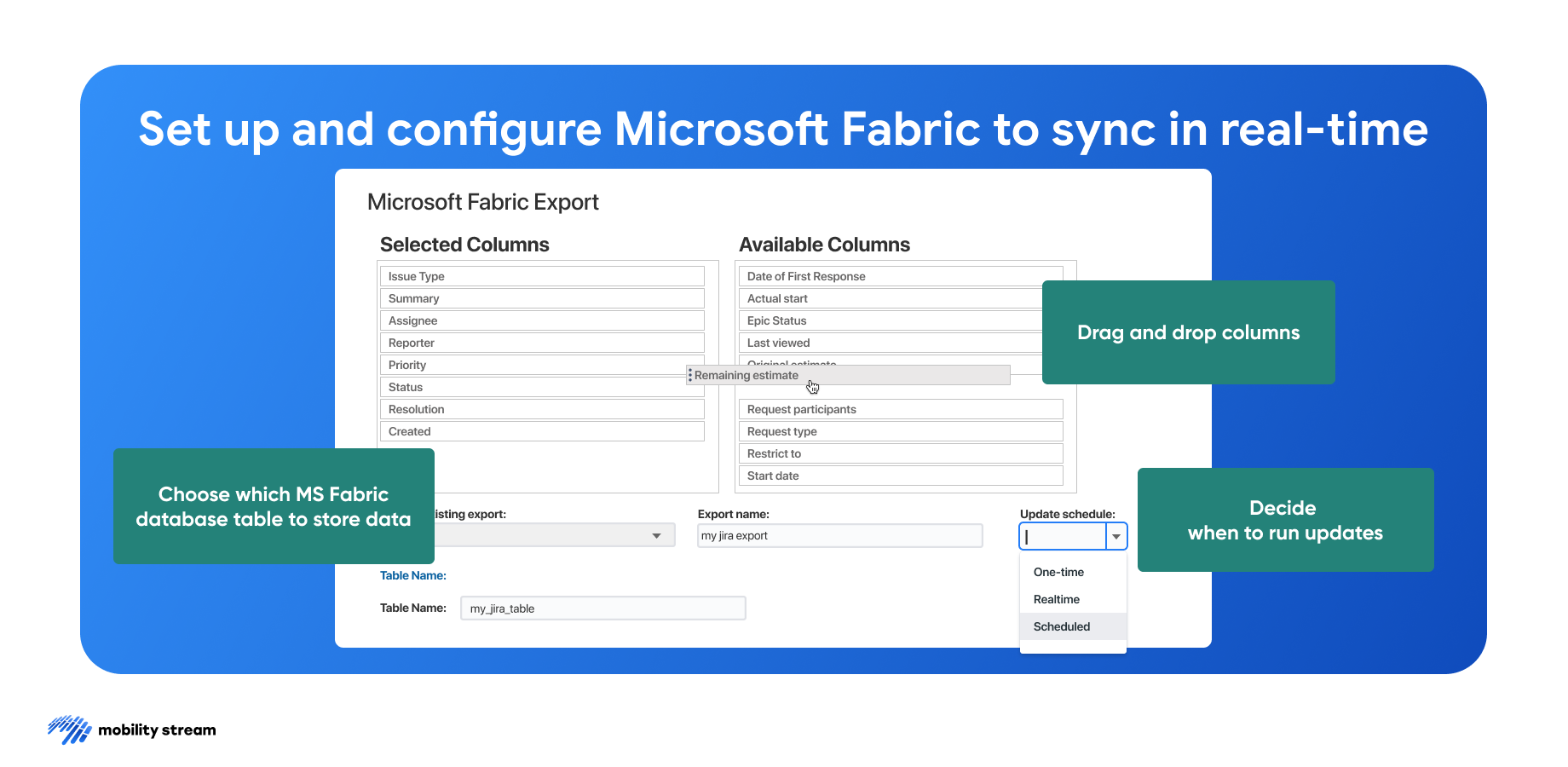Select the Created column entry
Screen dimensions: 1568x767
point(542,431)
